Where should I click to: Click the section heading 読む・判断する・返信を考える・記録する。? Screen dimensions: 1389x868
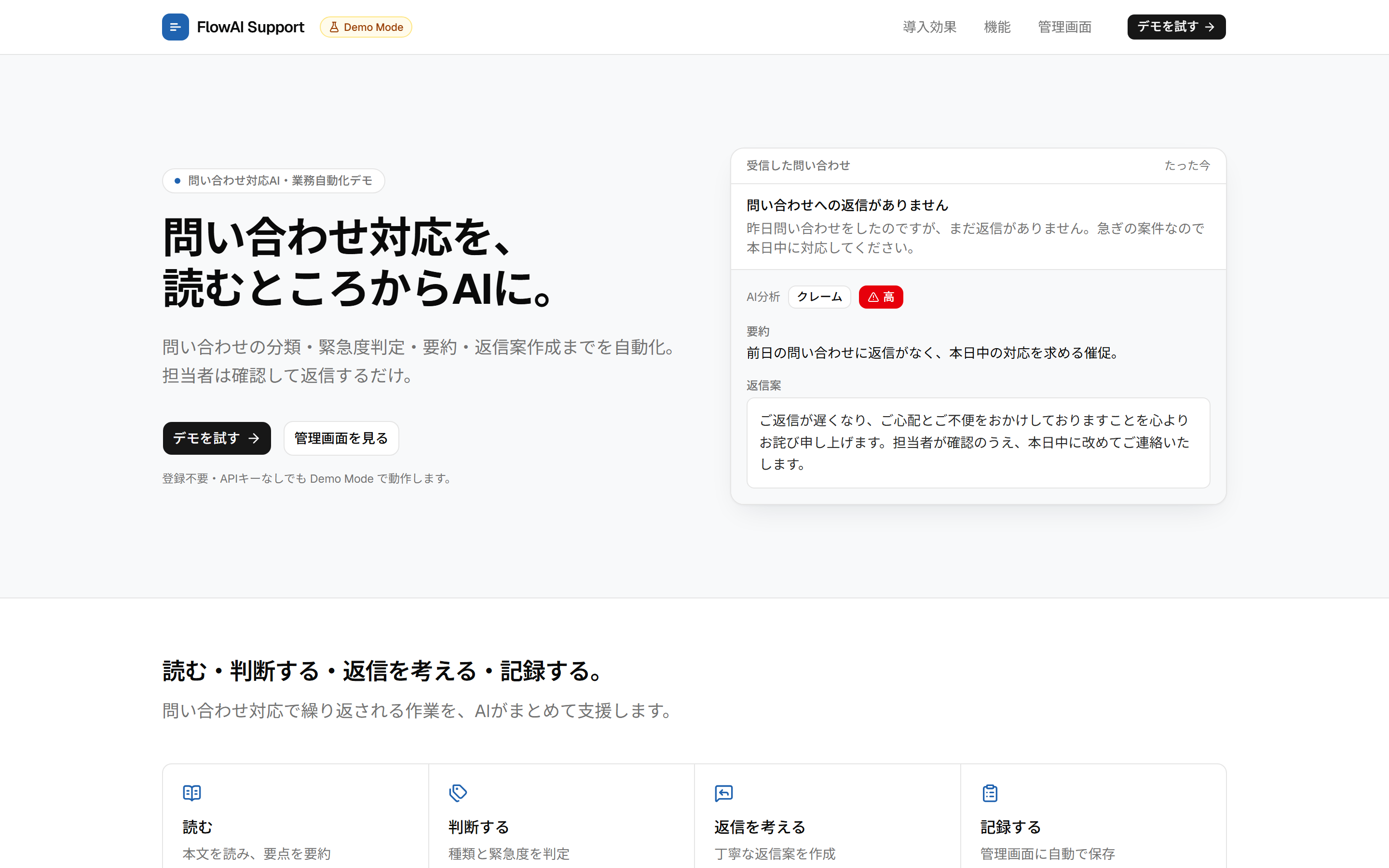(383, 671)
